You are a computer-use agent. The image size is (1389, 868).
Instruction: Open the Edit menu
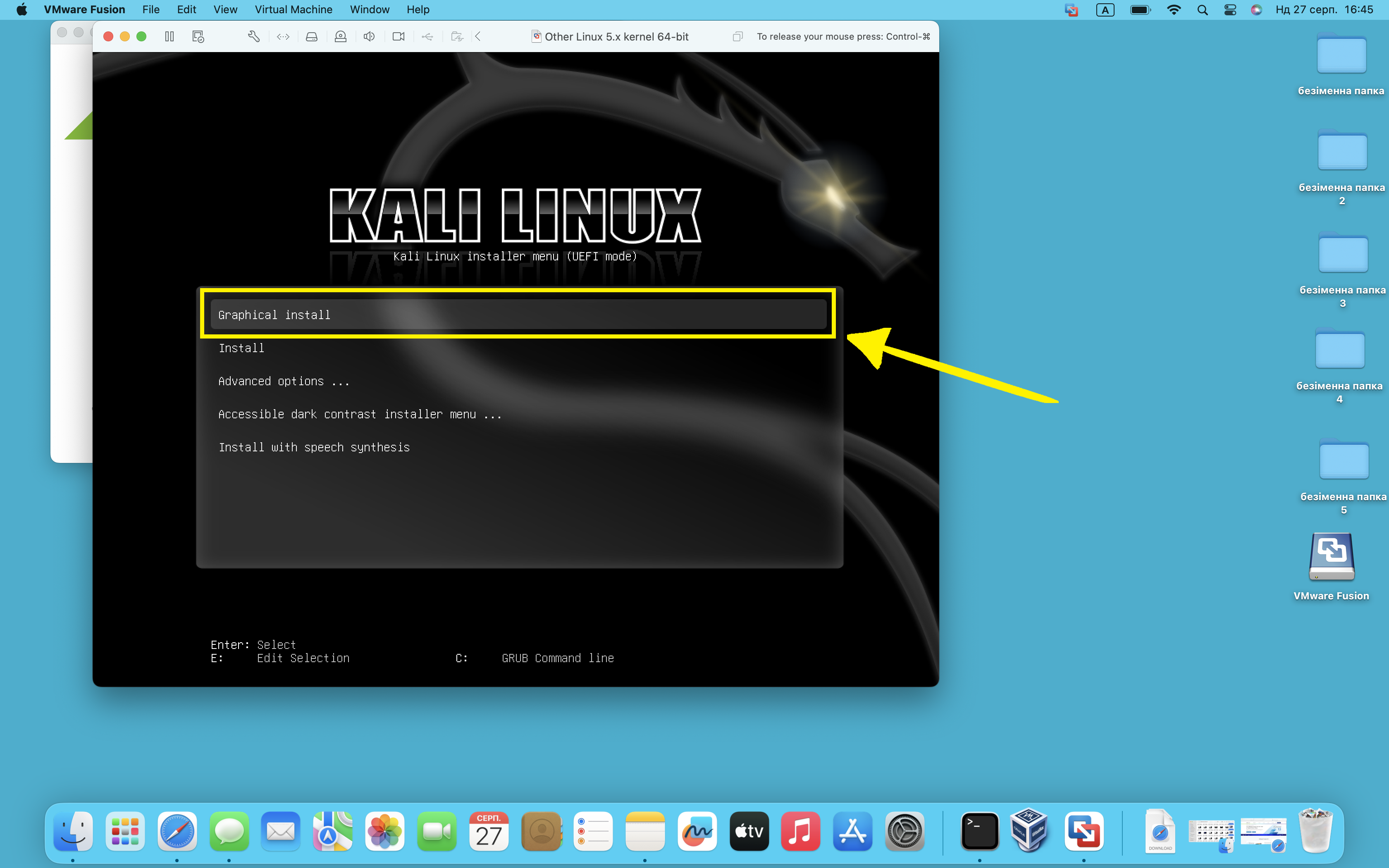[x=186, y=10]
